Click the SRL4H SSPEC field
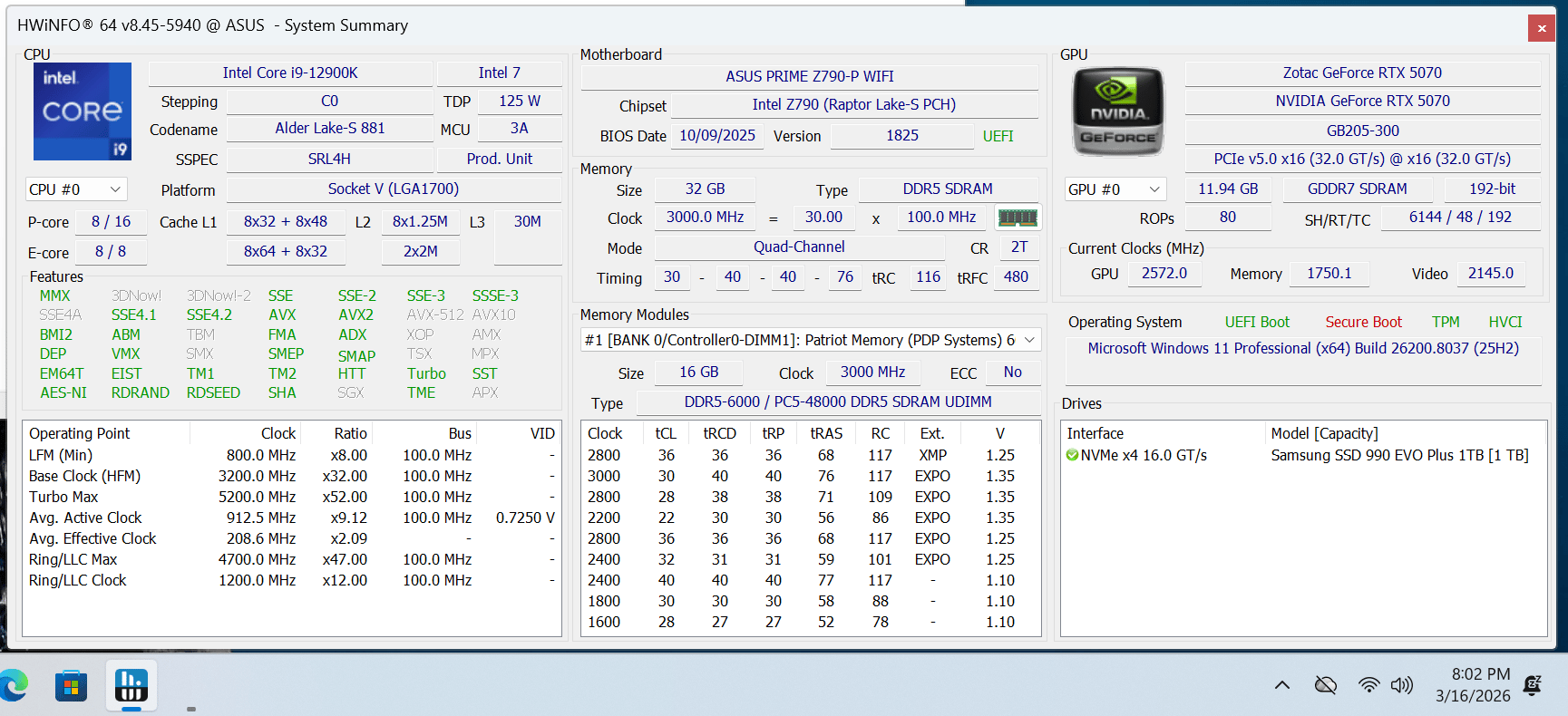The image size is (1568, 716). 329,159
